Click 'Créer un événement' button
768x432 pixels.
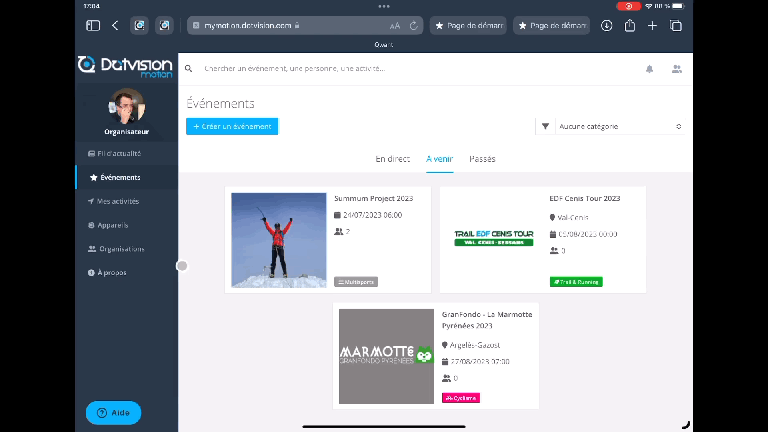click(232, 127)
